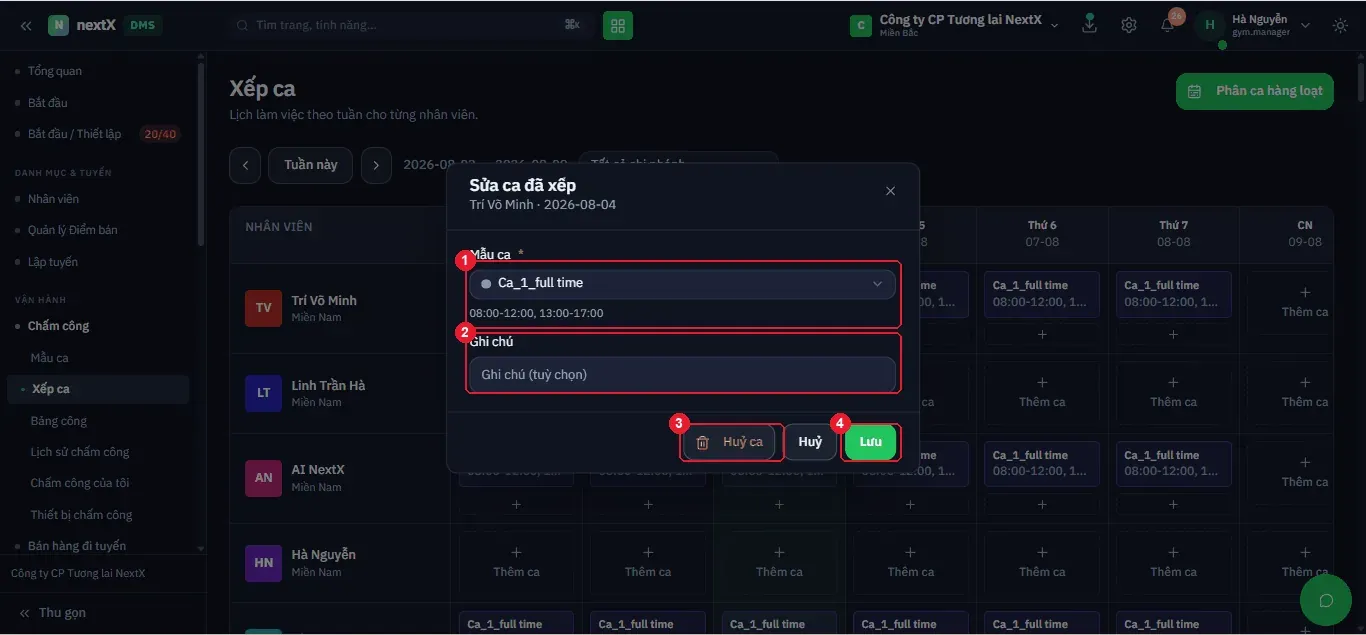Close the Sửa ca đã xếp dialog
The image size is (1366, 635).
point(890,191)
